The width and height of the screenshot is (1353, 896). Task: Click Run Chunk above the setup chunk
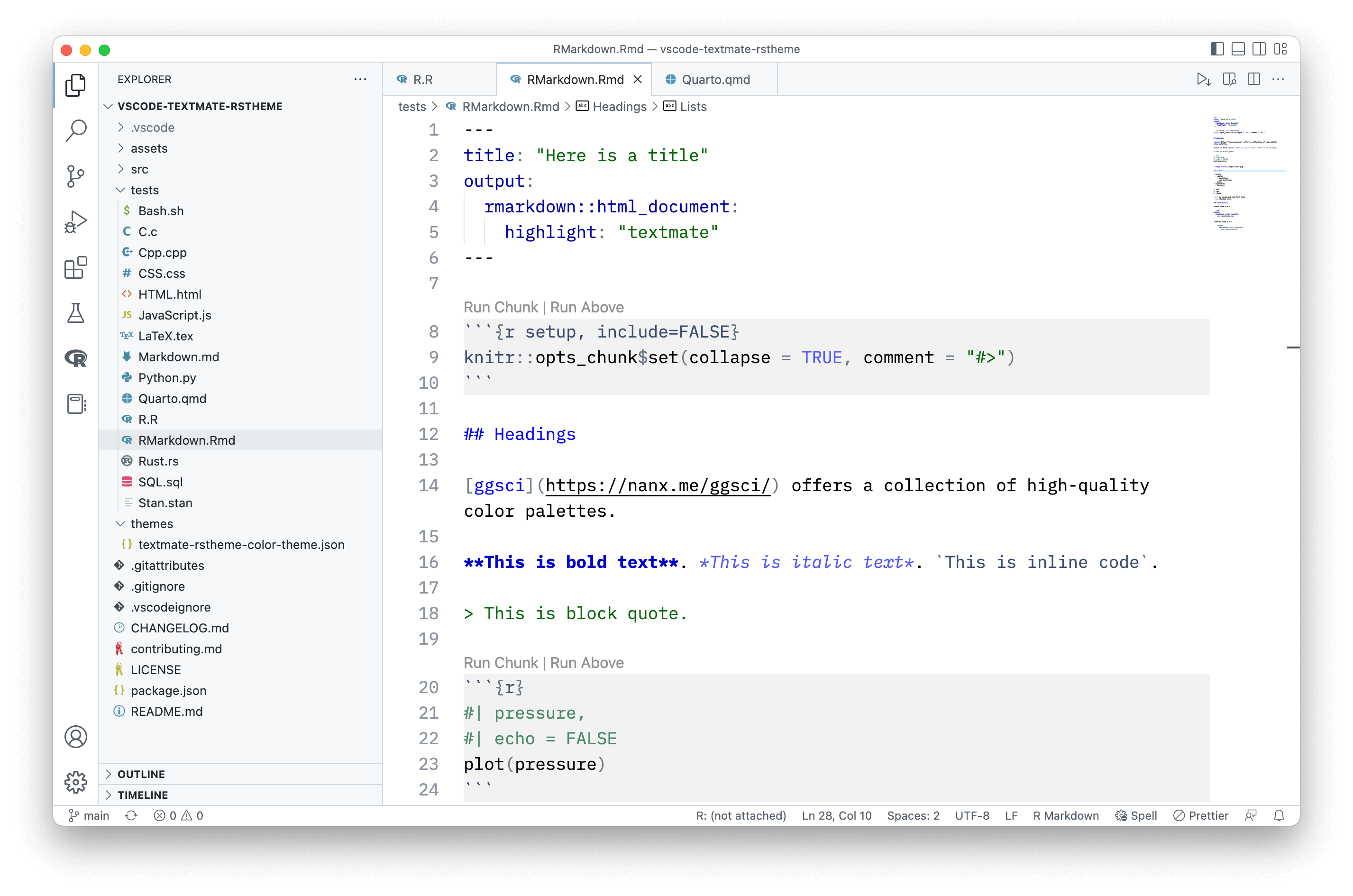pyautogui.click(x=500, y=307)
